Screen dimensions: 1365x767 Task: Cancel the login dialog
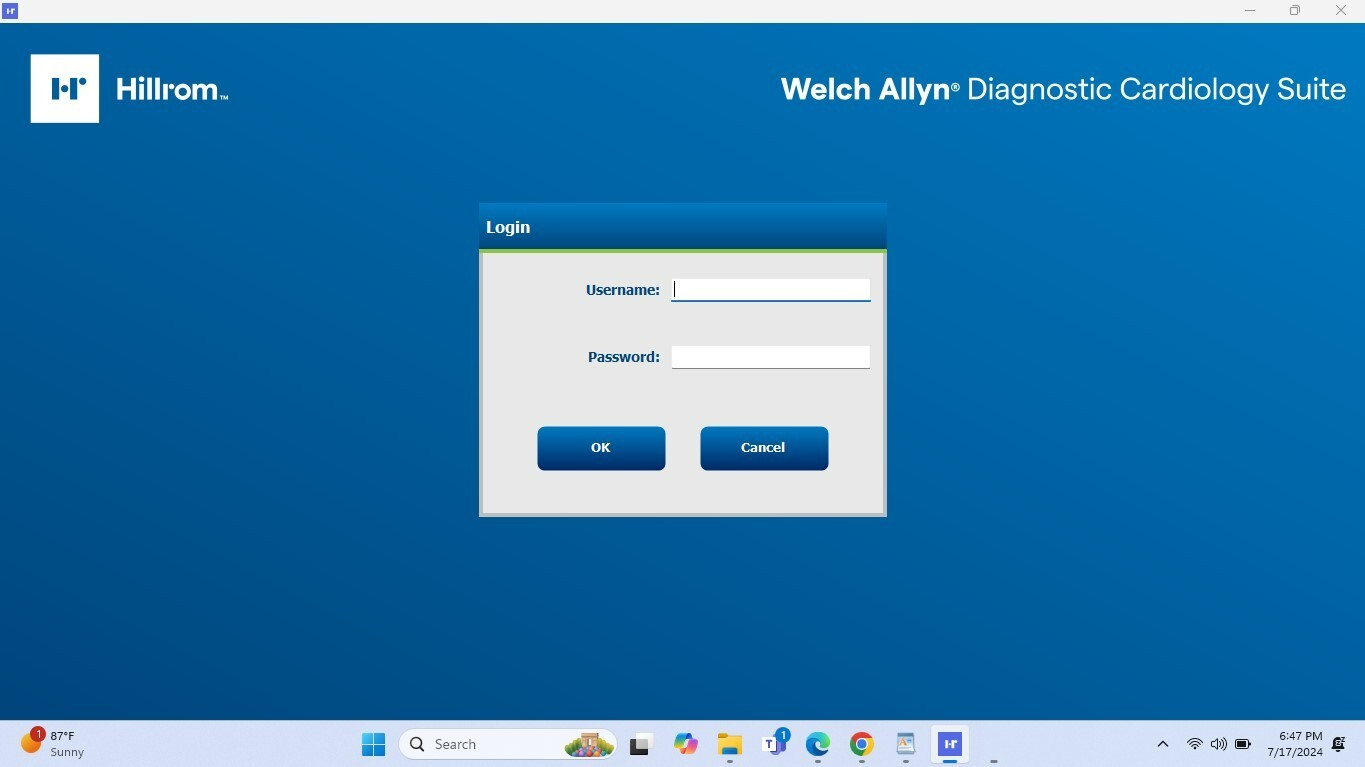[764, 448]
